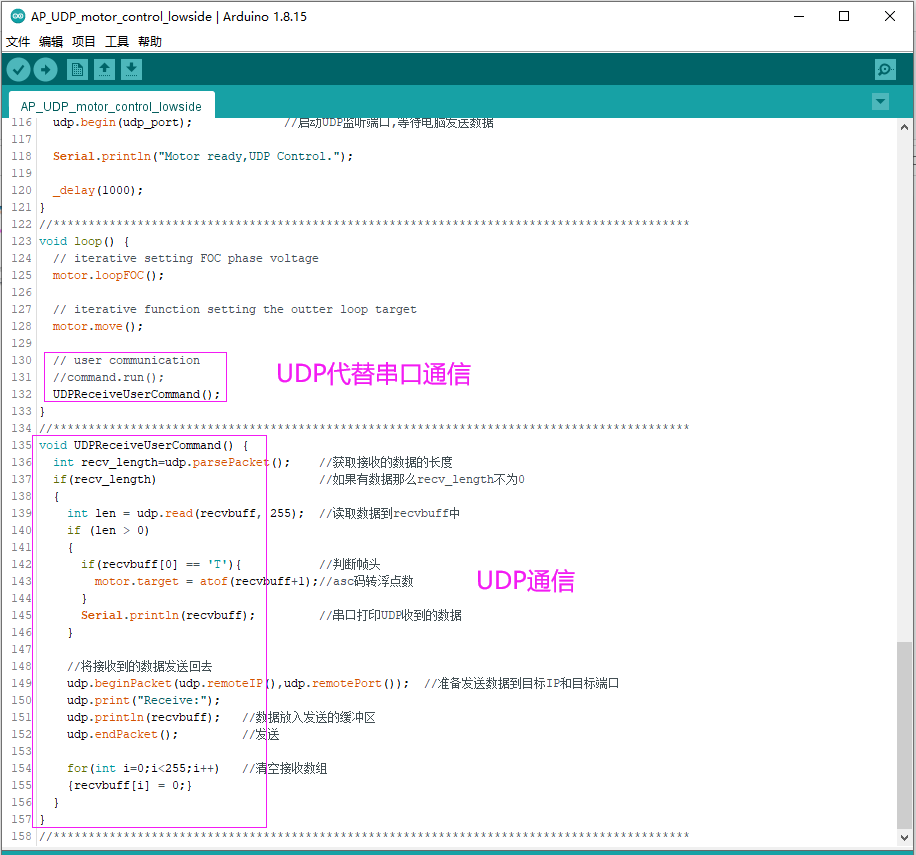Click the udp.print("Receive:"); line
916x855 pixels.
[144, 700]
